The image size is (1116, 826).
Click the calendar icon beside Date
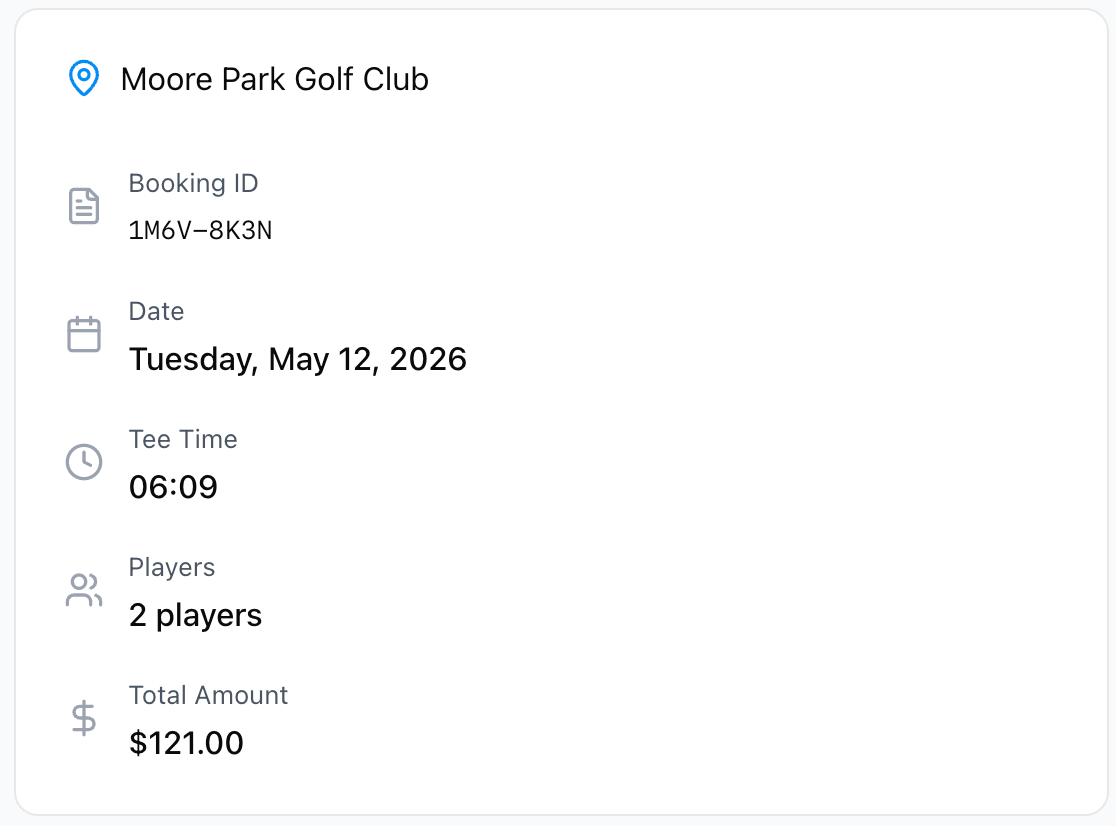click(84, 334)
